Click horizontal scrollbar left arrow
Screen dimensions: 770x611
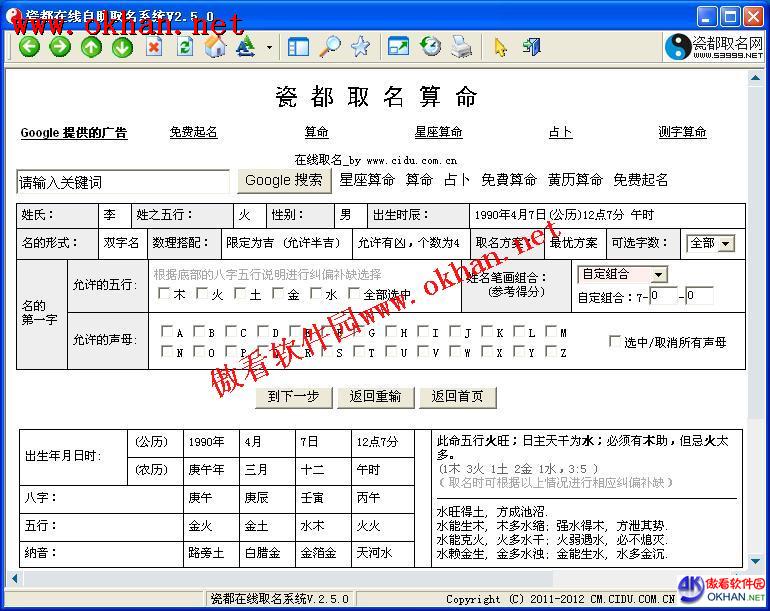coord(15,579)
